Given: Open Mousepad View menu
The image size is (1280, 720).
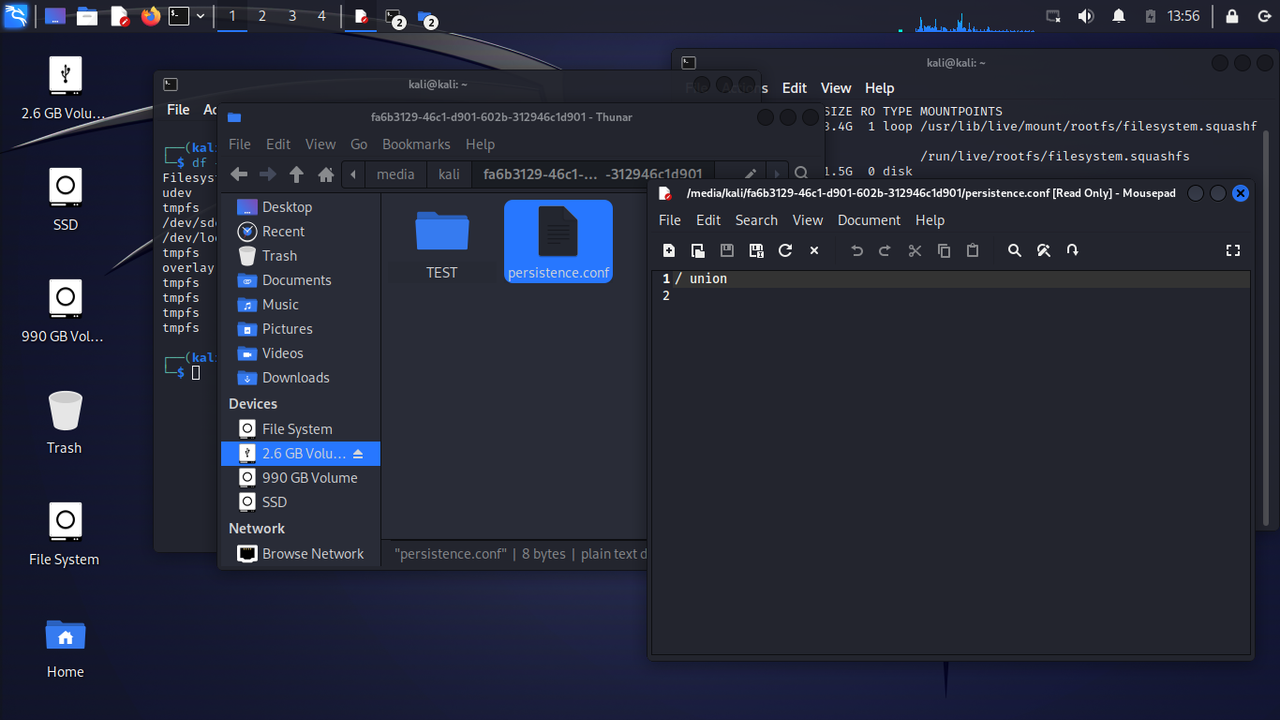Looking at the screenshot, I should pos(808,220).
